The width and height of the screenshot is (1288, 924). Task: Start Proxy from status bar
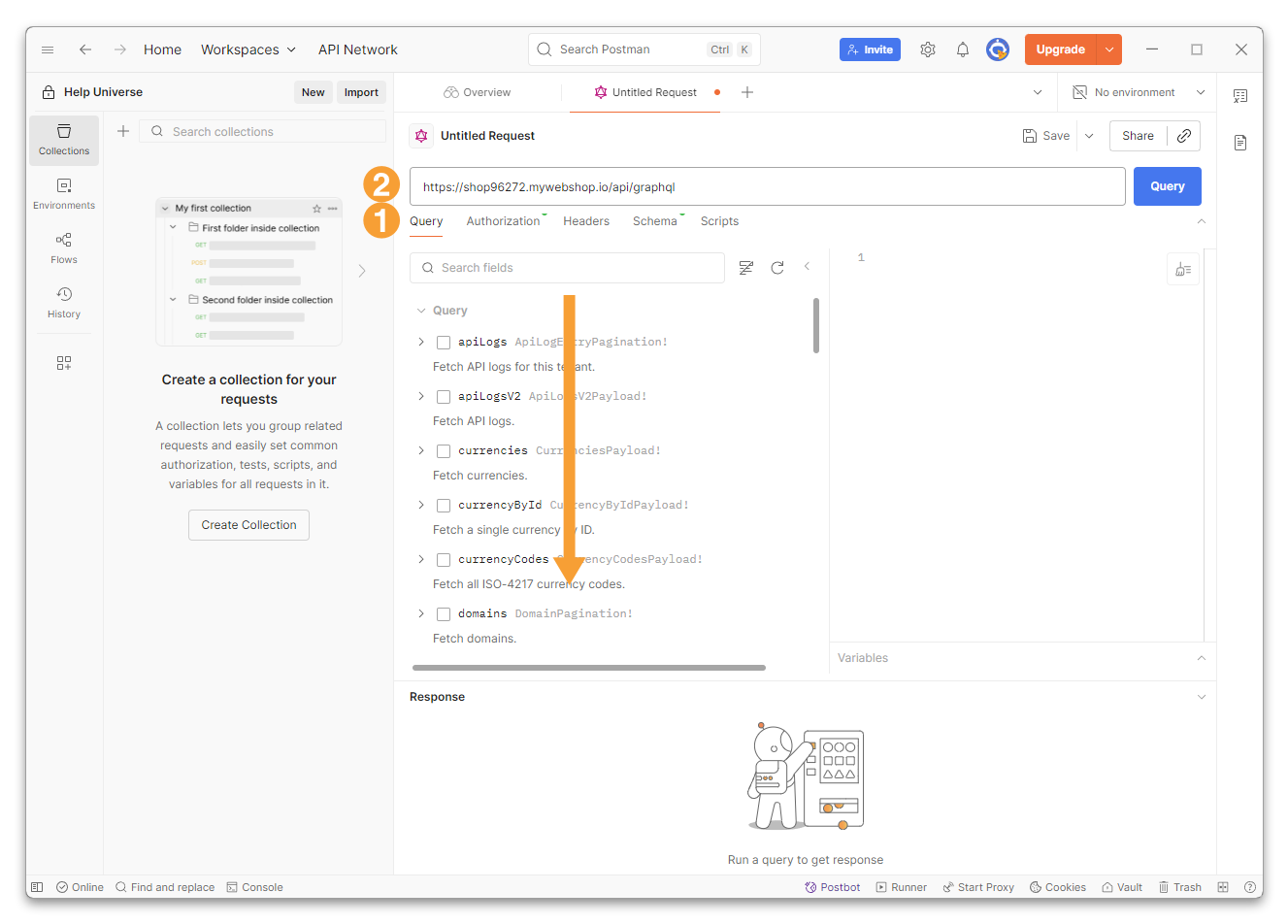(x=978, y=887)
